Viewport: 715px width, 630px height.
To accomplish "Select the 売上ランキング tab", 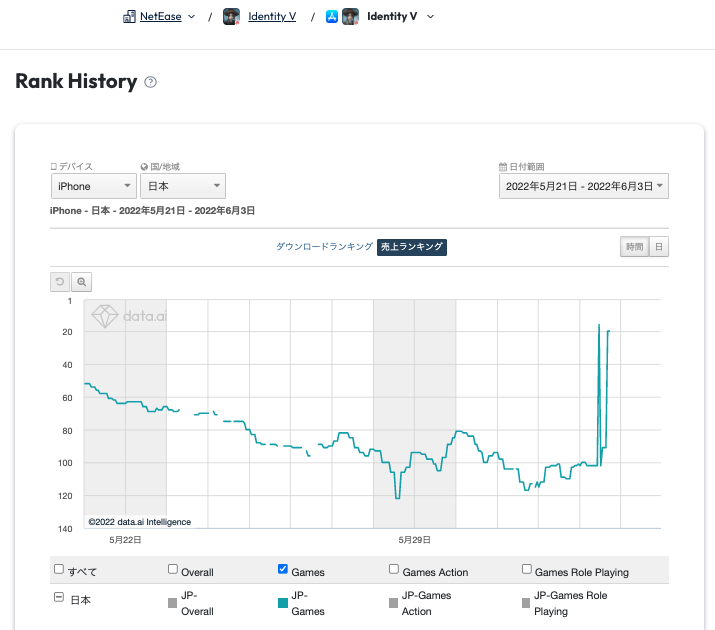I will pos(412,247).
